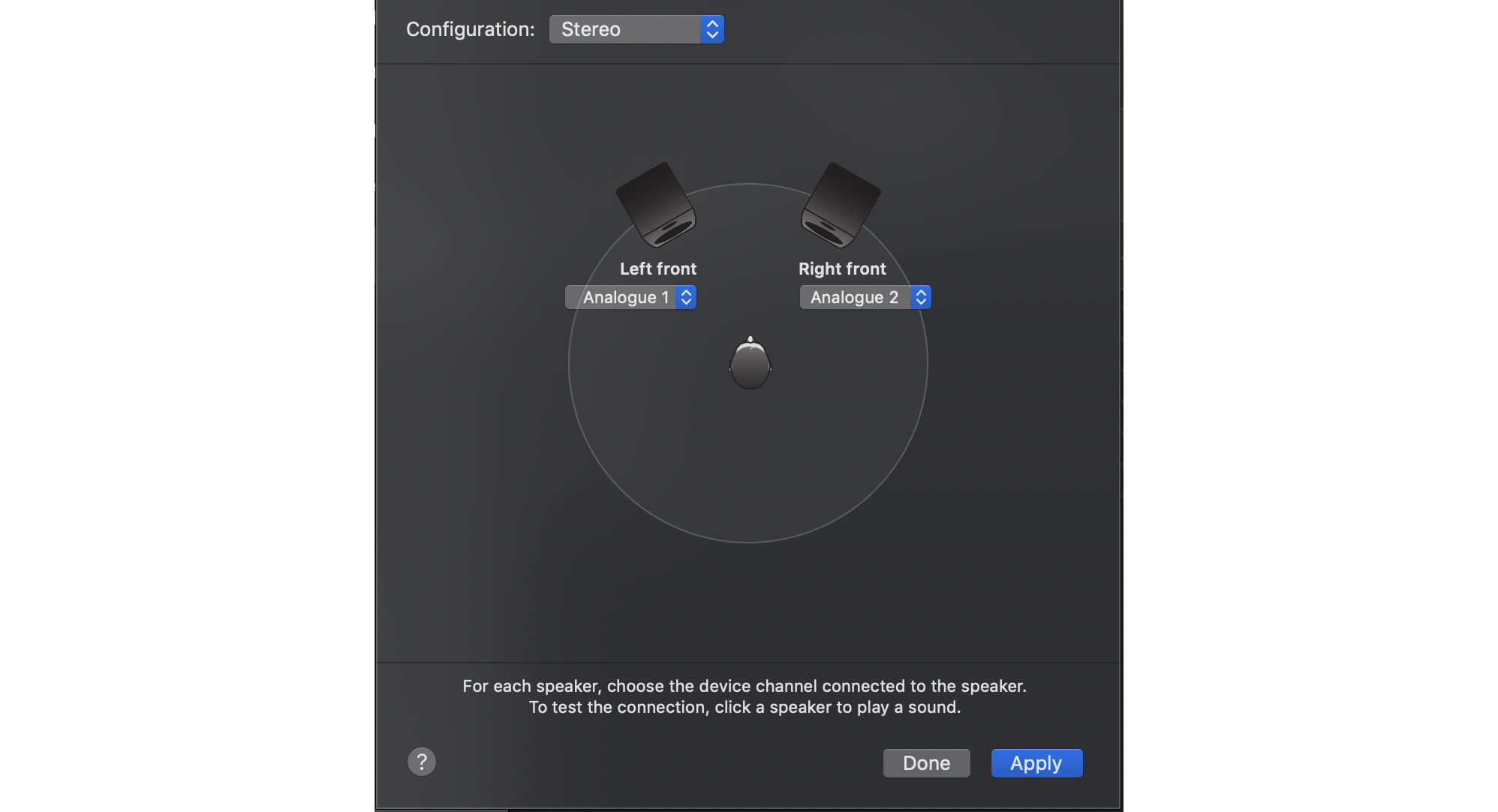The height and width of the screenshot is (812, 1498).
Task: Click the Right front speaker label text
Action: [x=842, y=268]
